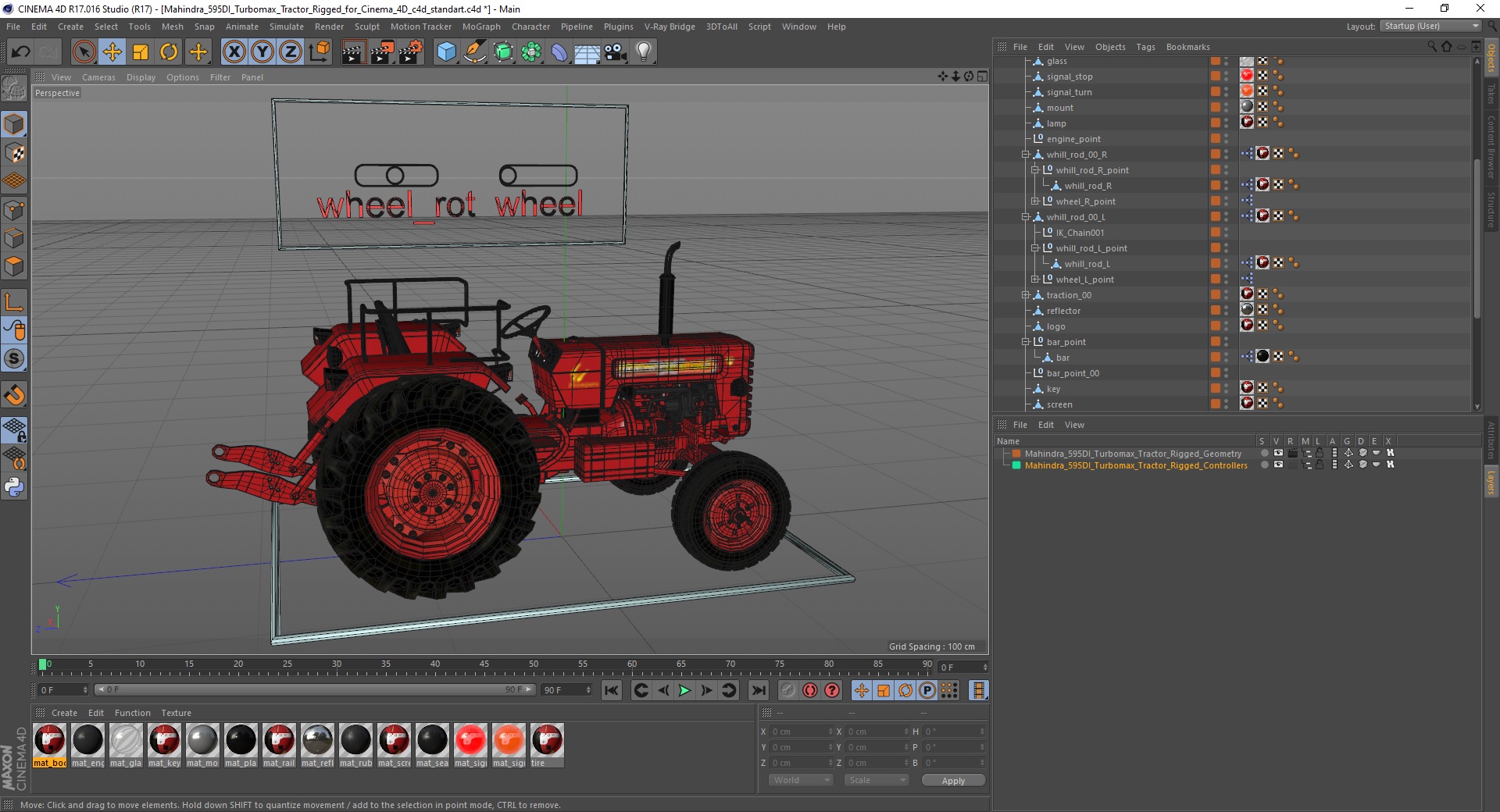Open the spline Pen tool
The height and width of the screenshot is (812, 1500).
tap(474, 52)
